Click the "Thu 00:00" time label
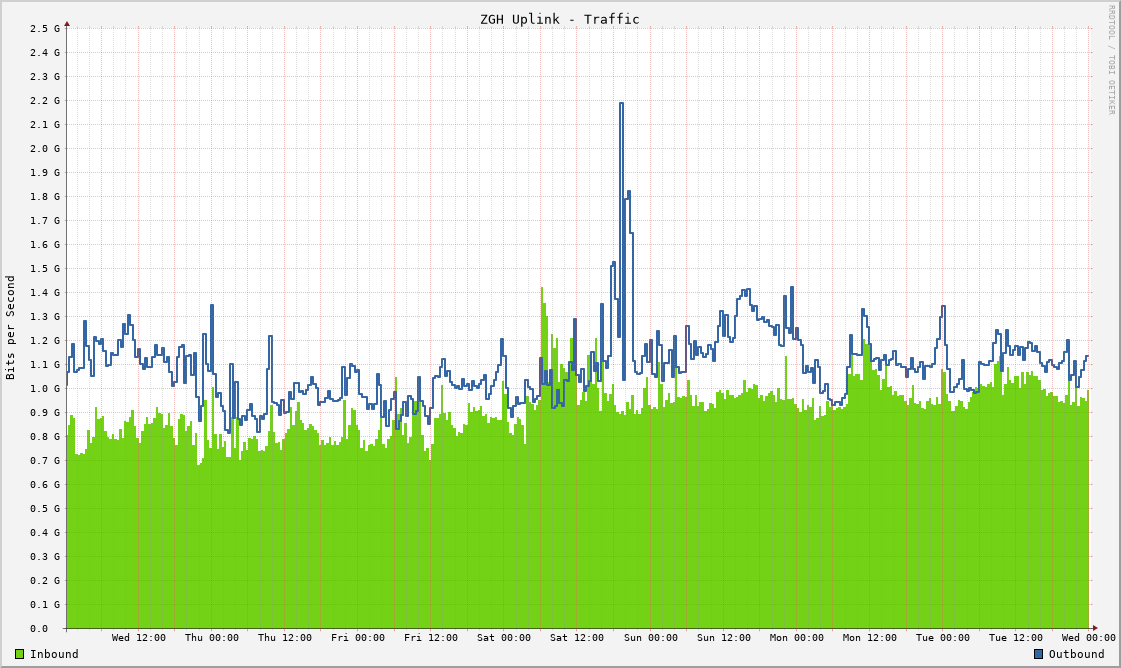Screen dimensions: 1121x668 212,637
